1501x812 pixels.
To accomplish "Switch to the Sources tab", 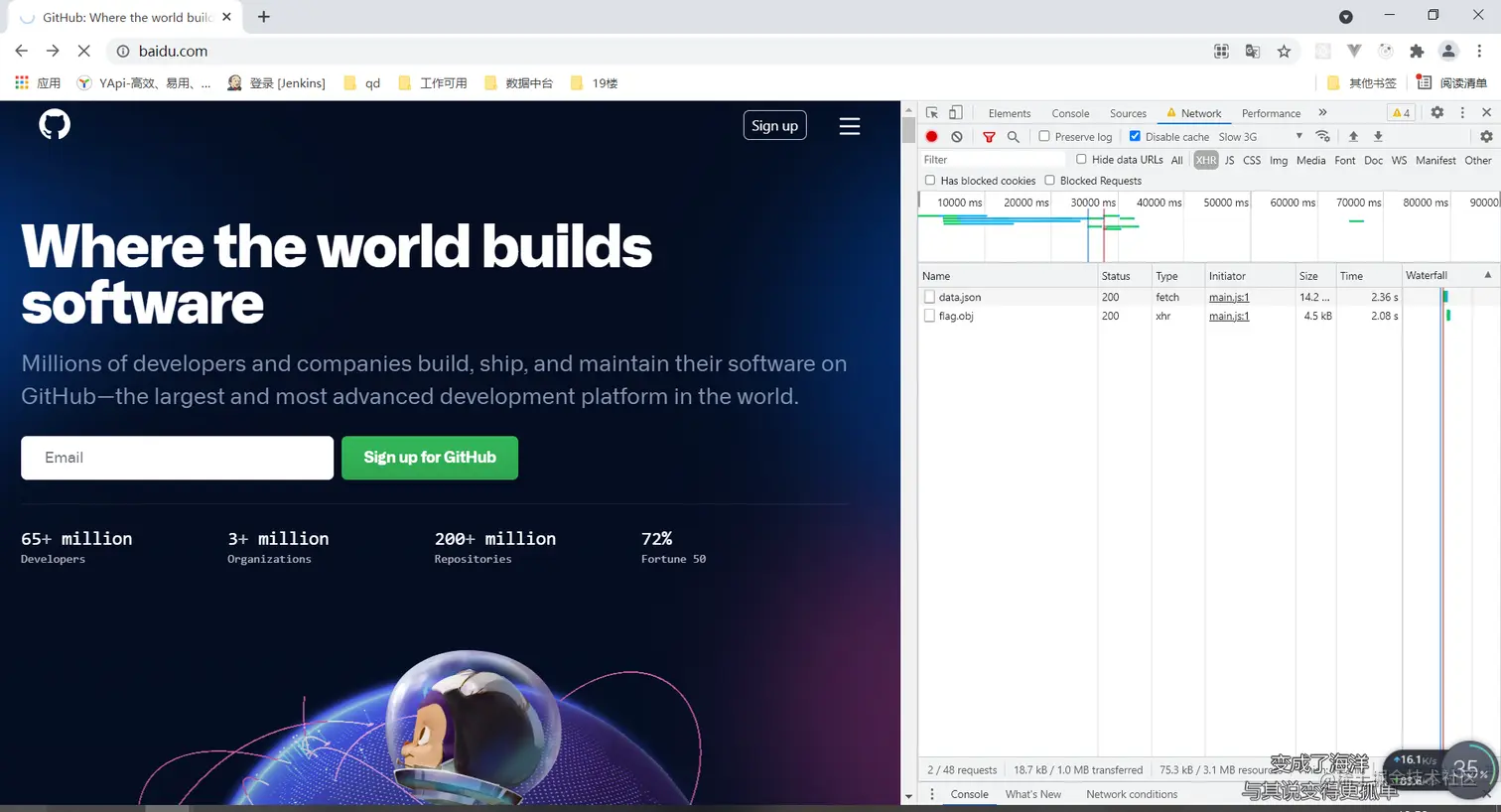I will click(1128, 113).
